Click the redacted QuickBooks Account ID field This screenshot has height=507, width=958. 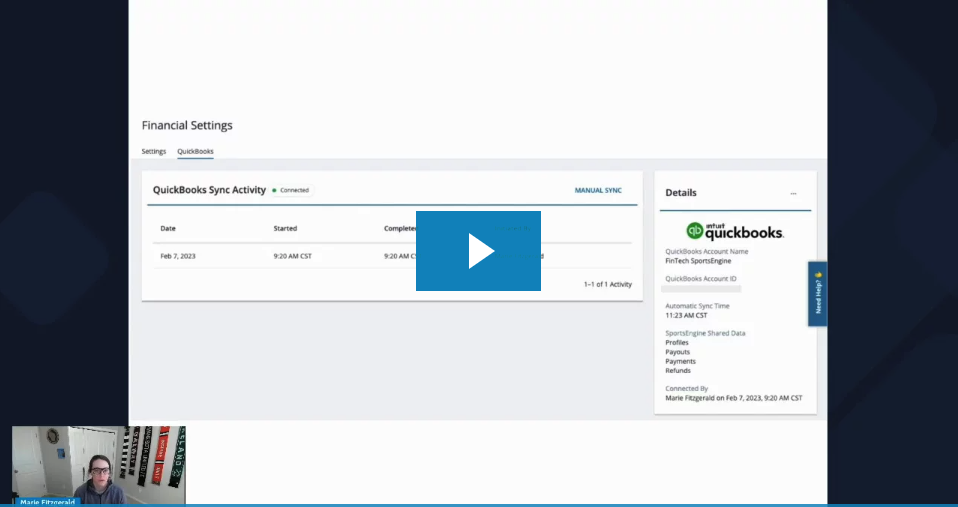click(701, 288)
